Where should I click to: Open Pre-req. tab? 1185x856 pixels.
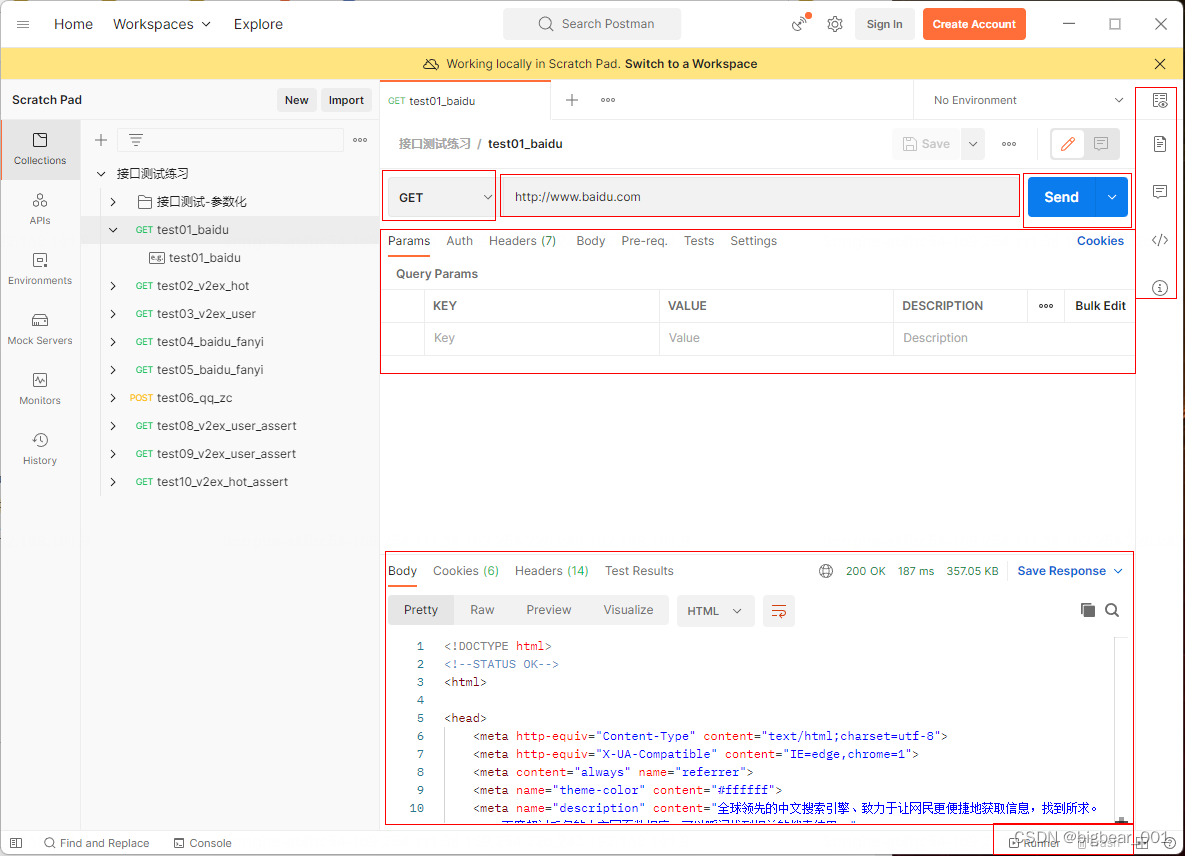(644, 241)
